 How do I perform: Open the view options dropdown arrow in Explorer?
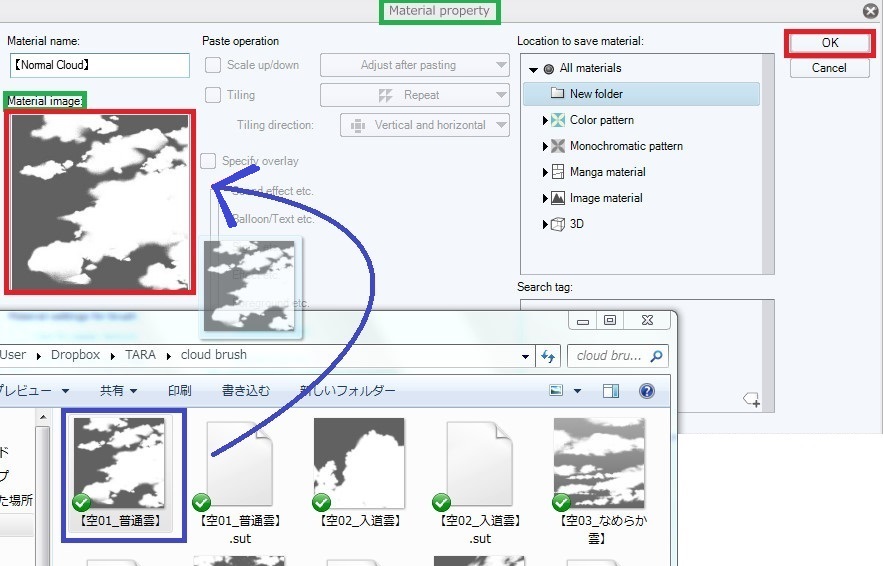577,391
